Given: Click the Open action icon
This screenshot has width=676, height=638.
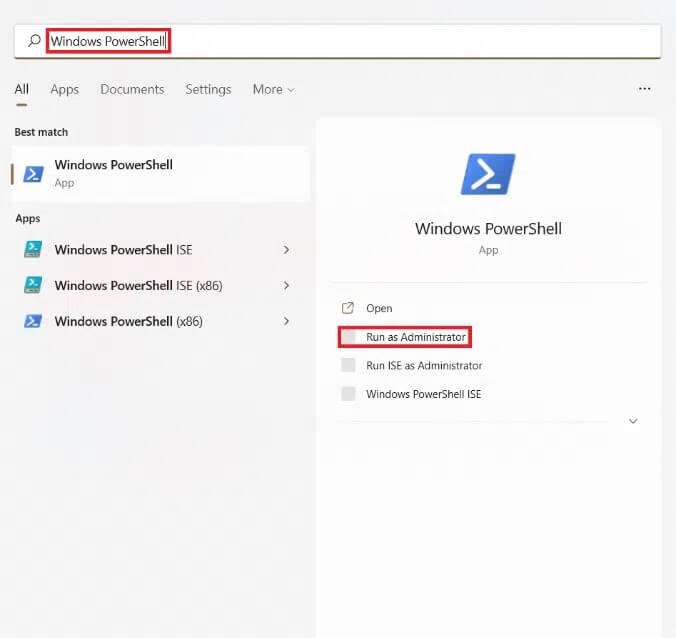Looking at the screenshot, I should [x=348, y=308].
